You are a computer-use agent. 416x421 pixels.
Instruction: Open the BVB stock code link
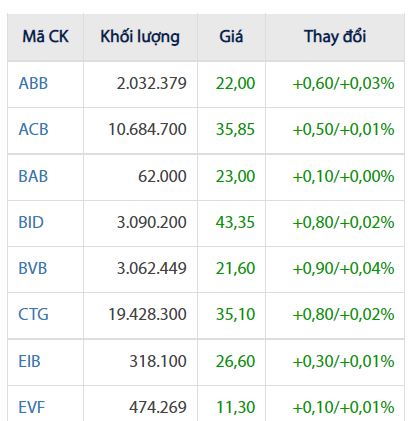(33, 268)
